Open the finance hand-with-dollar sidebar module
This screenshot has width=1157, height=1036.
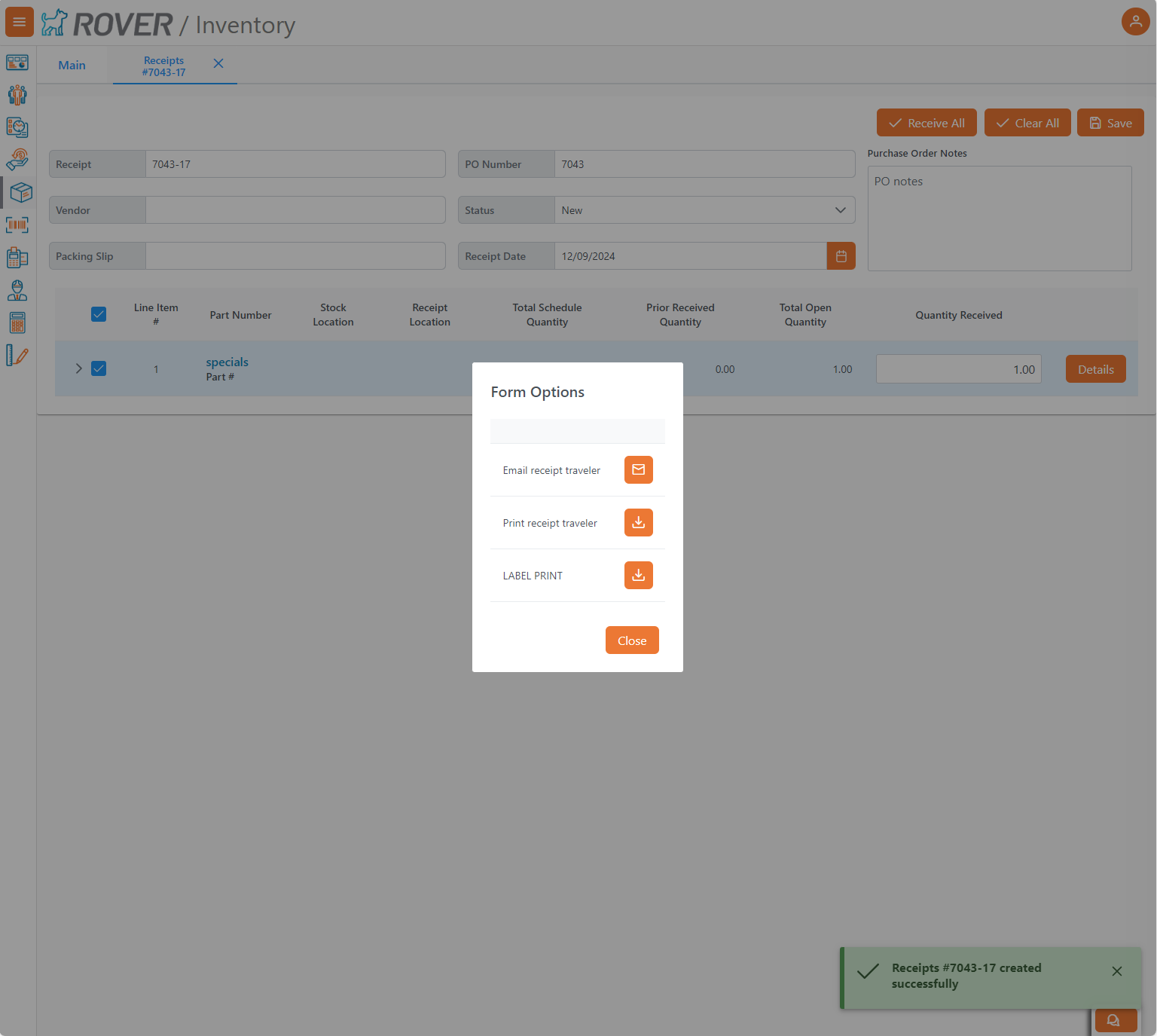pyautogui.click(x=17, y=159)
